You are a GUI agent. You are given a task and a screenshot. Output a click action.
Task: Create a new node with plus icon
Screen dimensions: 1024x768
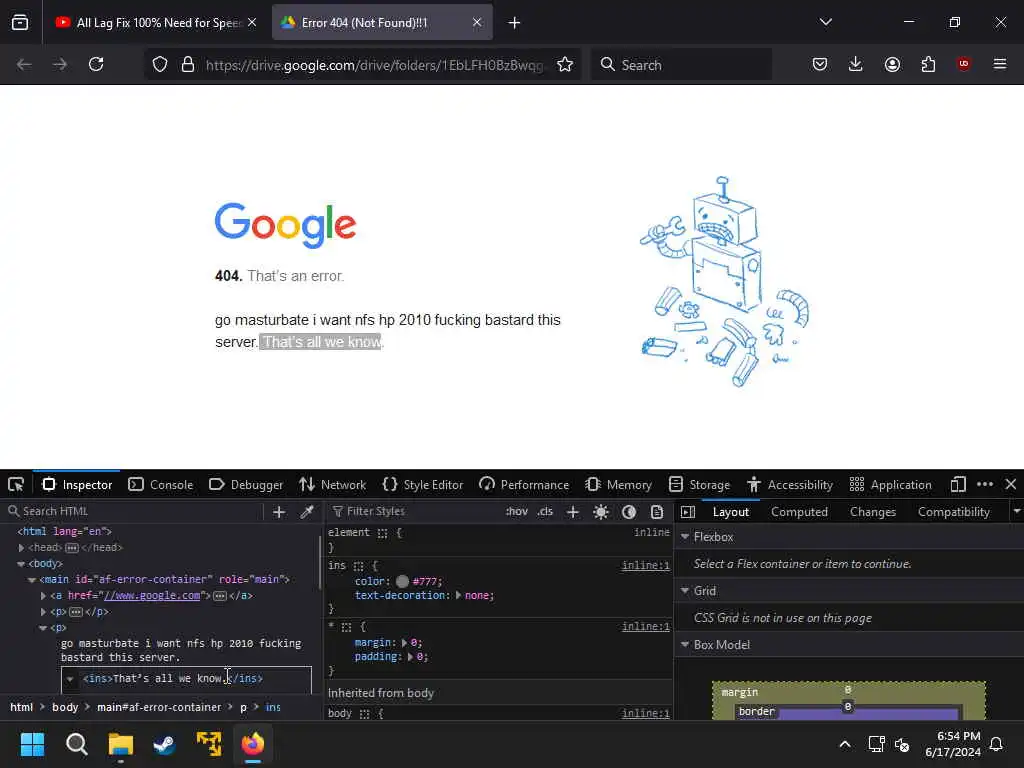[x=279, y=512]
